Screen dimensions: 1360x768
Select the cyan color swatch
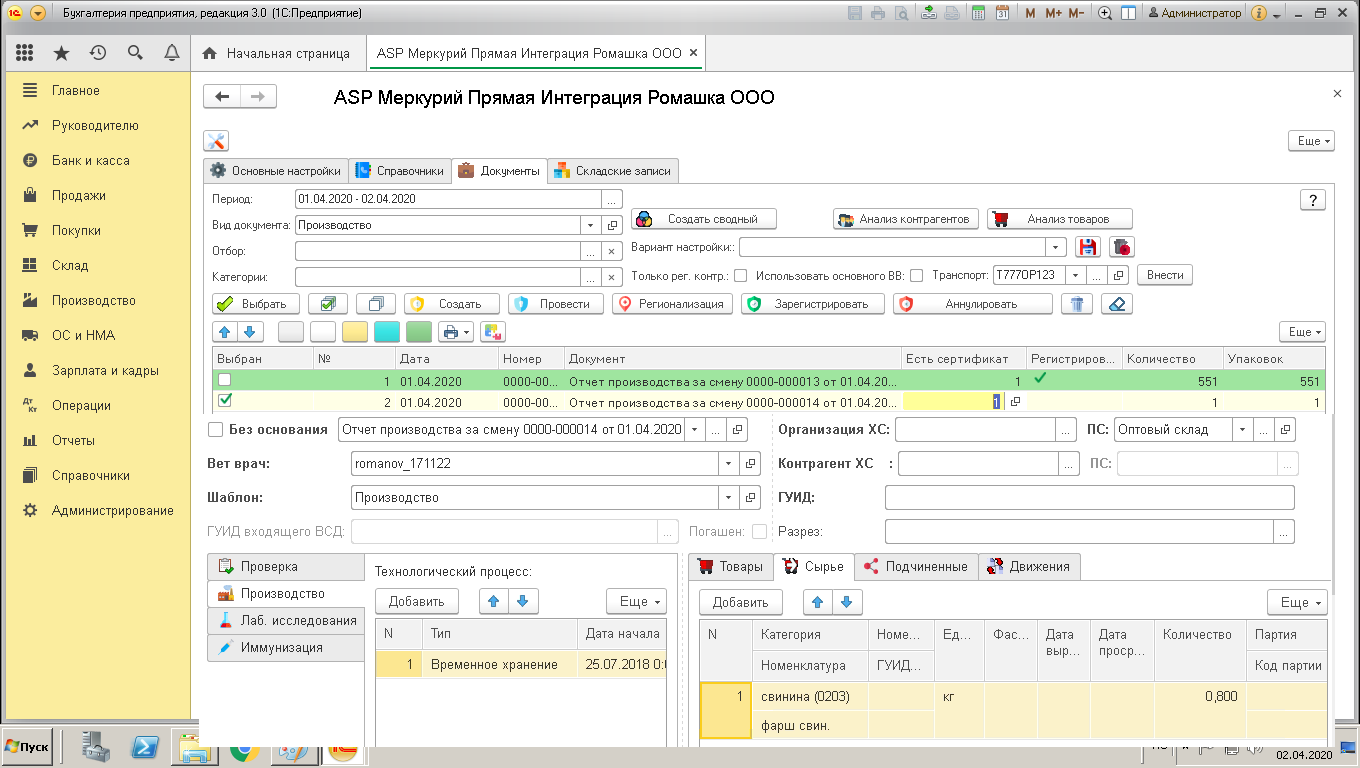point(387,332)
